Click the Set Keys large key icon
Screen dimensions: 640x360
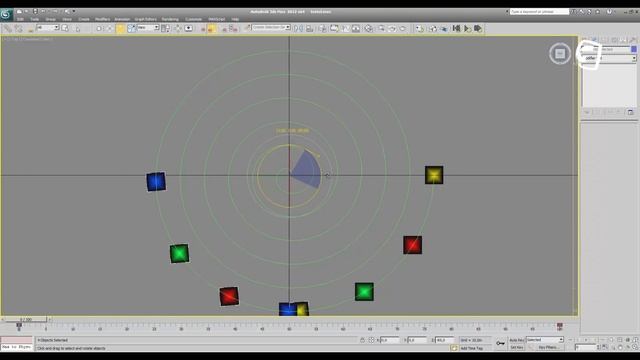tap(500, 344)
